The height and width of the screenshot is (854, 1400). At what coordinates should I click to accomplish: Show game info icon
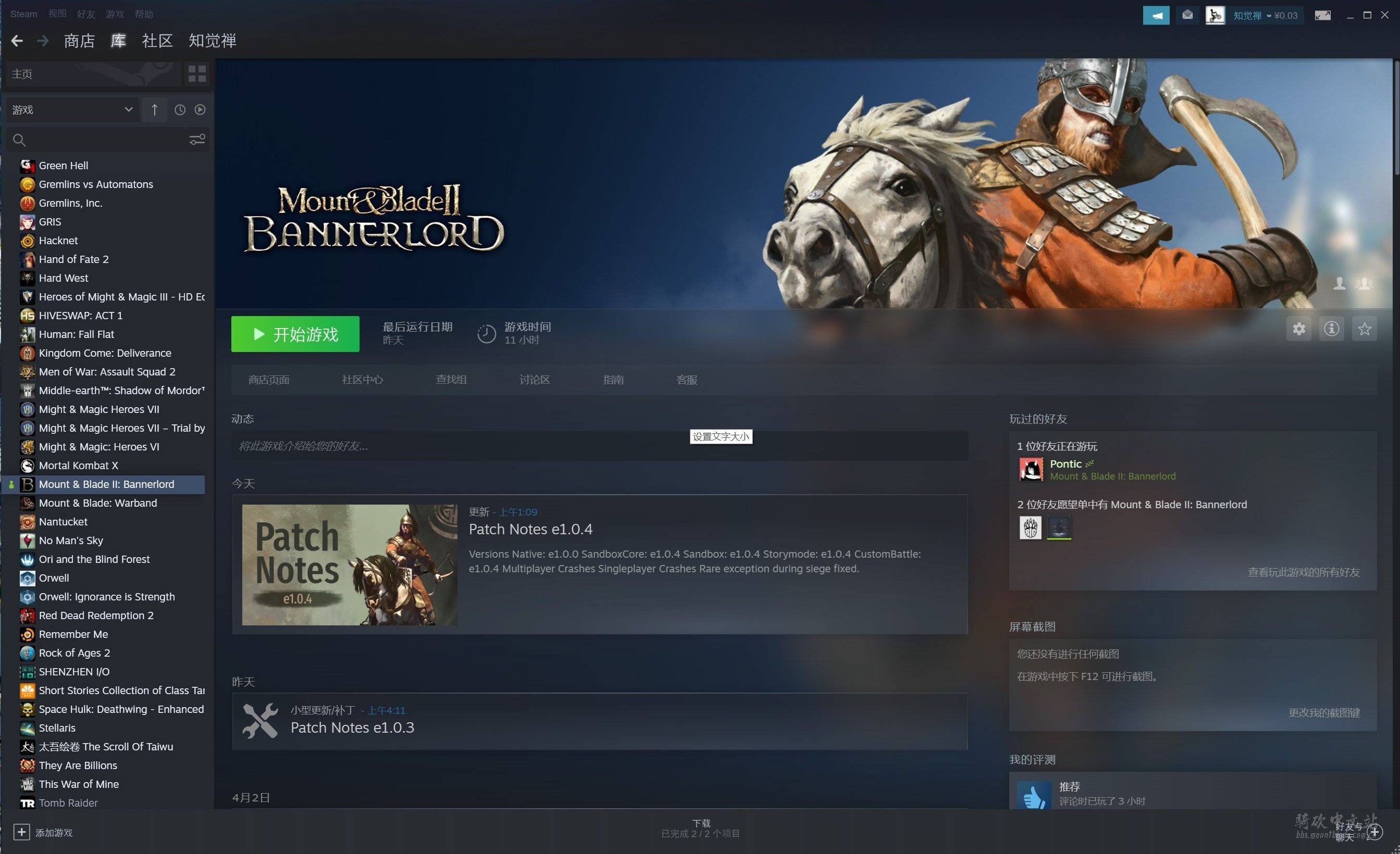click(x=1332, y=329)
